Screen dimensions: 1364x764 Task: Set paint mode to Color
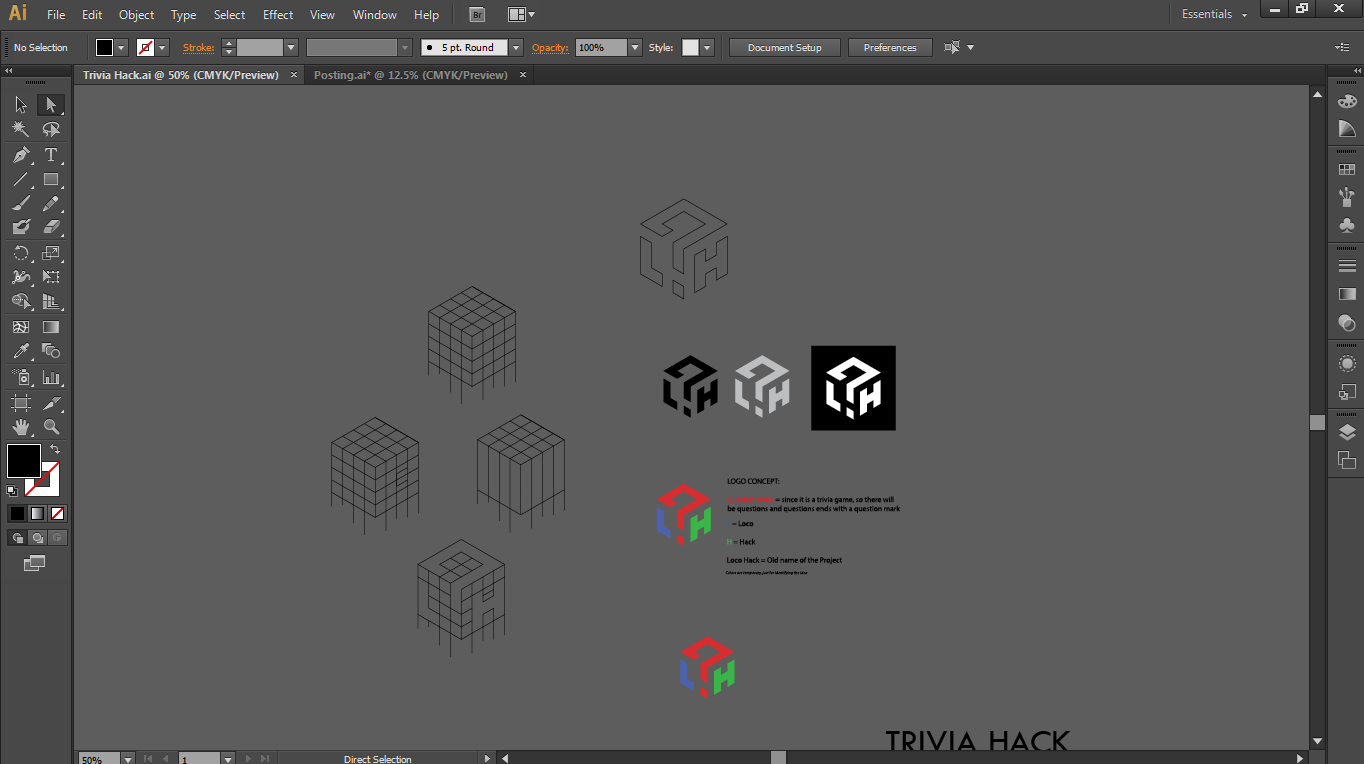click(17, 513)
